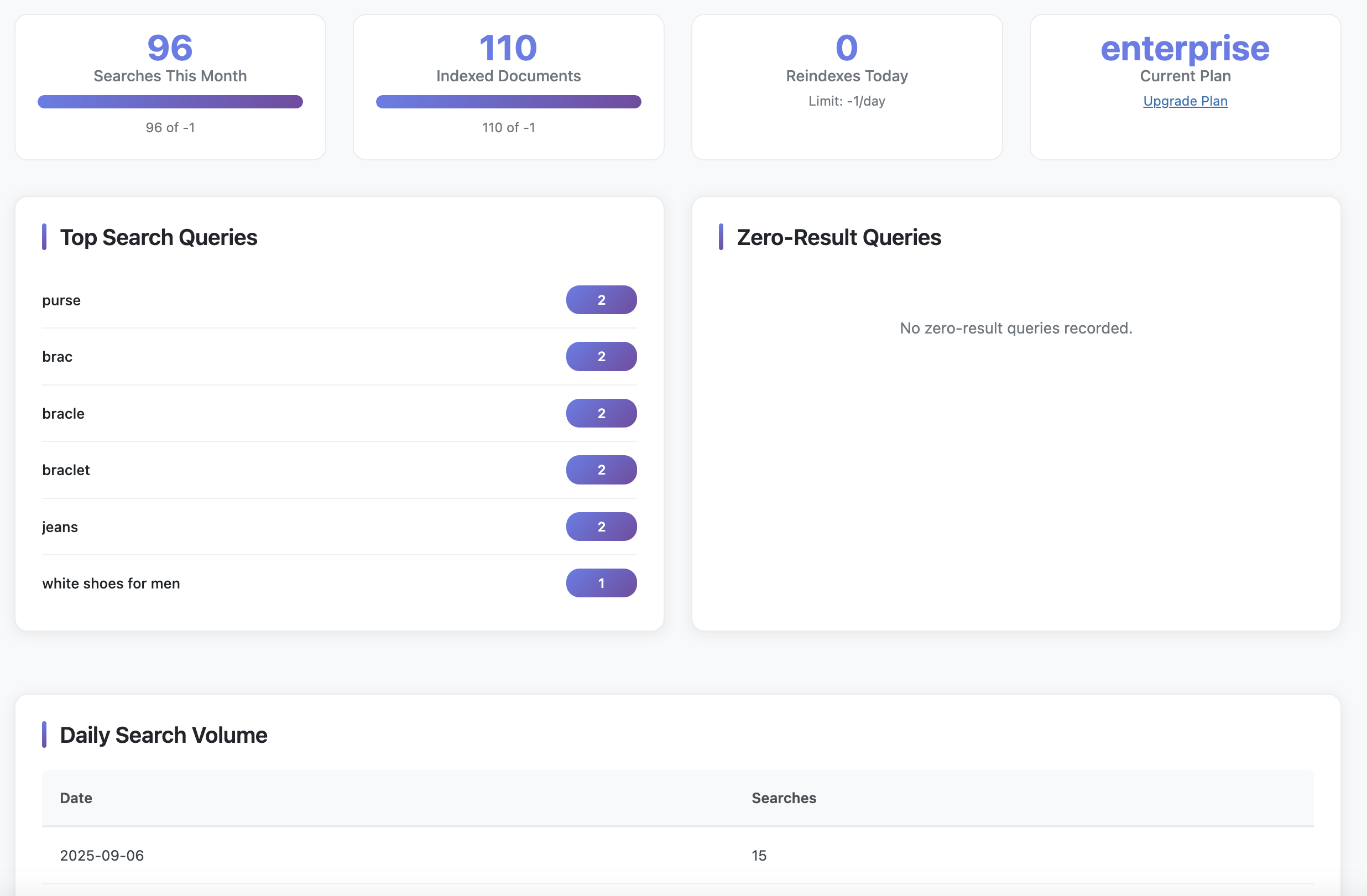Screen dimensions: 1367x896
Task: Click the count badge next to 'braclet'
Action: [x=601, y=469]
